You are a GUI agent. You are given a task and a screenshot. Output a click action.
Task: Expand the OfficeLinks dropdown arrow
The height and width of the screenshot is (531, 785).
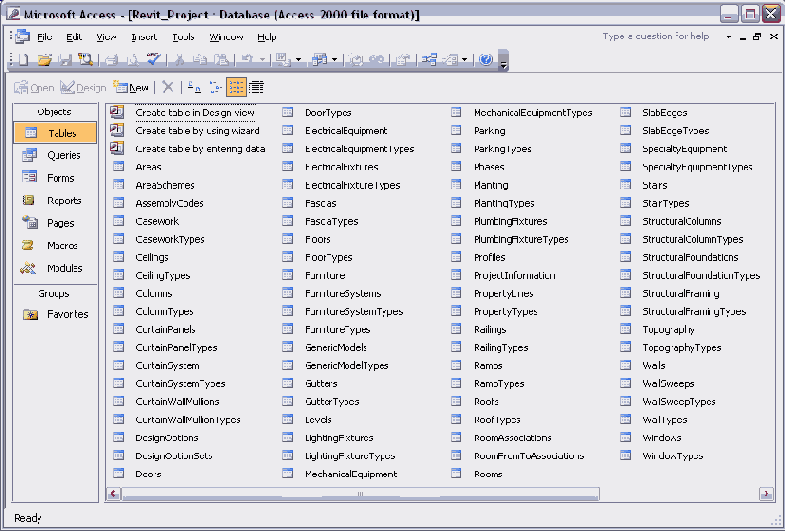[298, 60]
